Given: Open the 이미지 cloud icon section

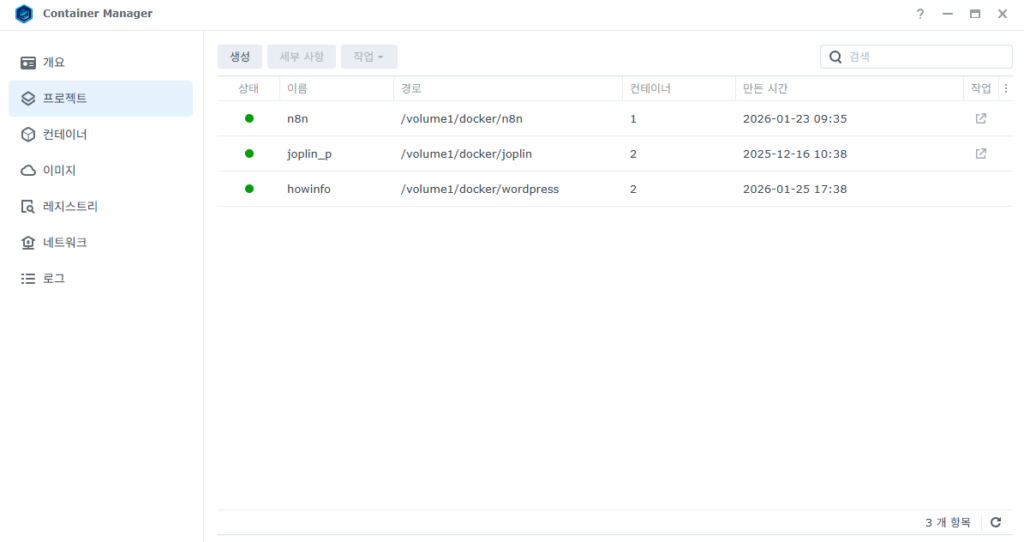Looking at the screenshot, I should pos(28,171).
